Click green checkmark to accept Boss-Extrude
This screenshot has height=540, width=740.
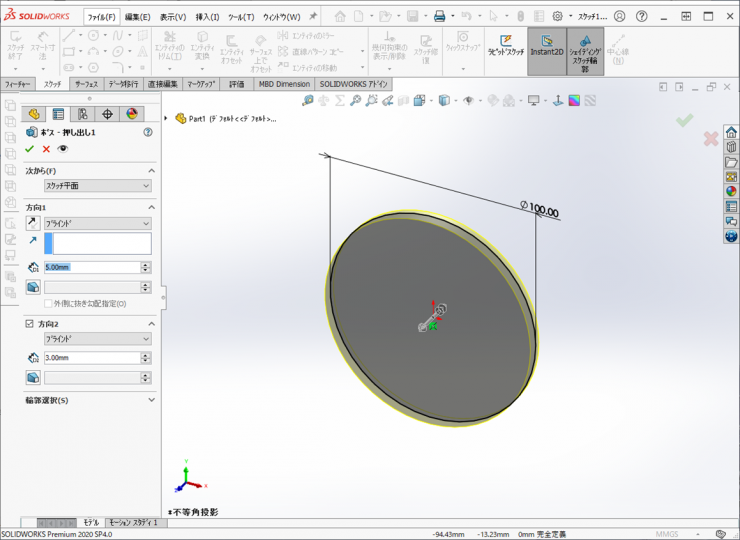(30, 149)
